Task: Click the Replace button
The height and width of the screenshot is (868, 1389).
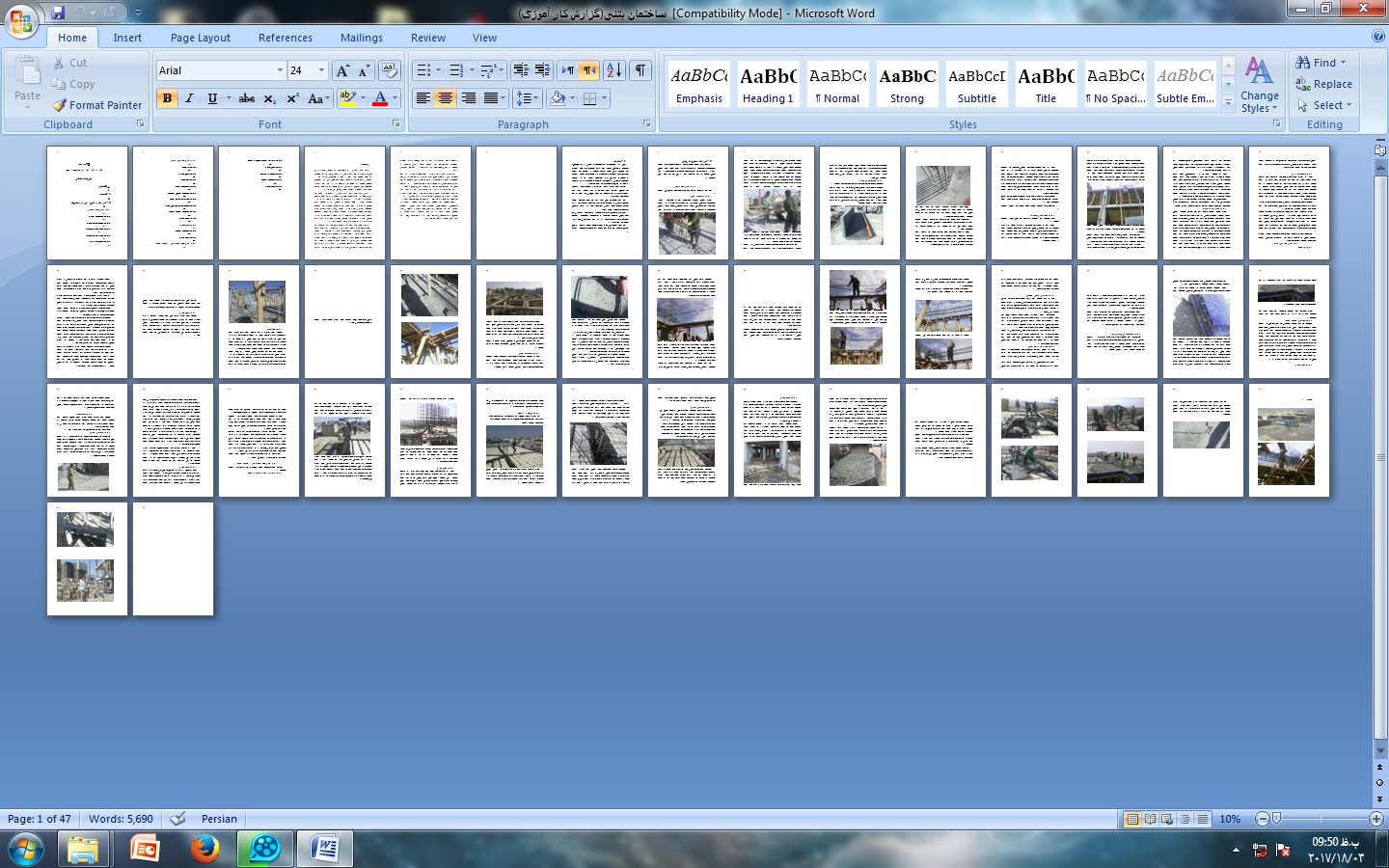Action: [1323, 84]
